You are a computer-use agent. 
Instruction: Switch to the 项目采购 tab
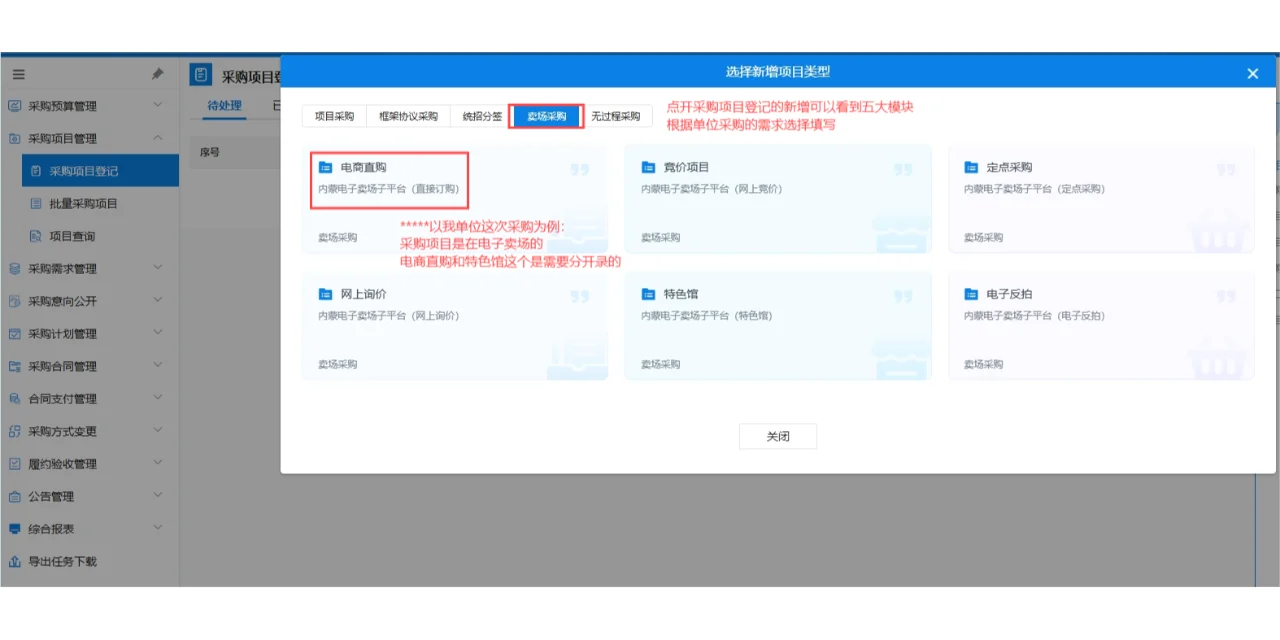click(x=334, y=116)
